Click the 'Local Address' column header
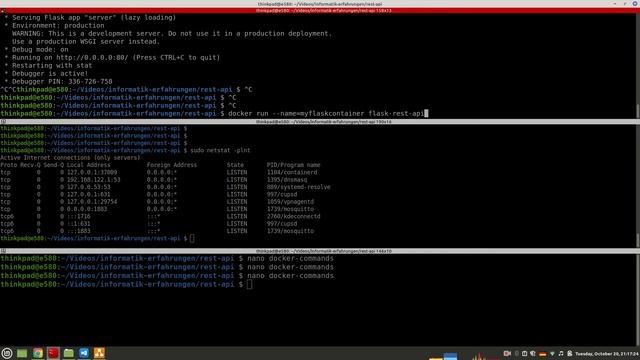Screen dimensions: 640x360 [x=89, y=165]
